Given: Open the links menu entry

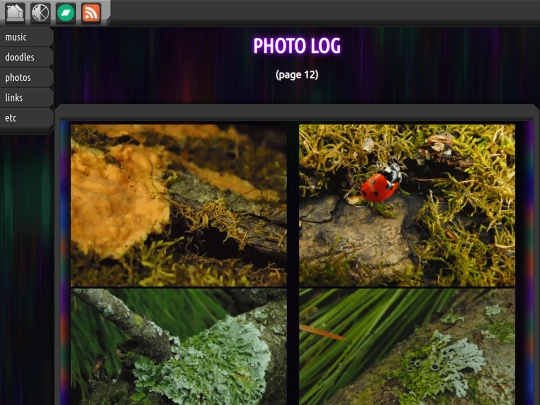Looking at the screenshot, I should [27, 98].
